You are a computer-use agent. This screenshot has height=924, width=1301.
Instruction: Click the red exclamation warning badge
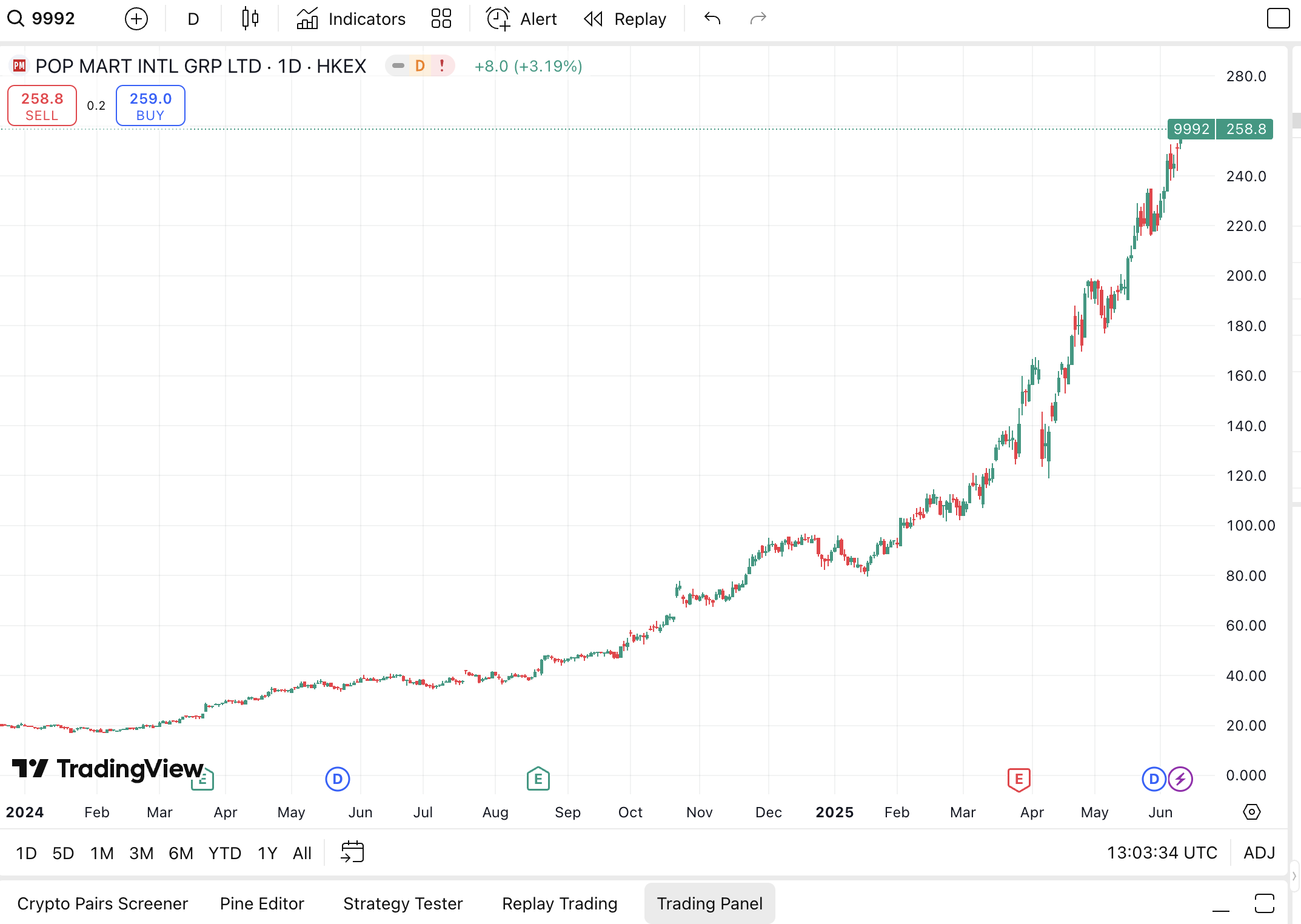point(442,65)
